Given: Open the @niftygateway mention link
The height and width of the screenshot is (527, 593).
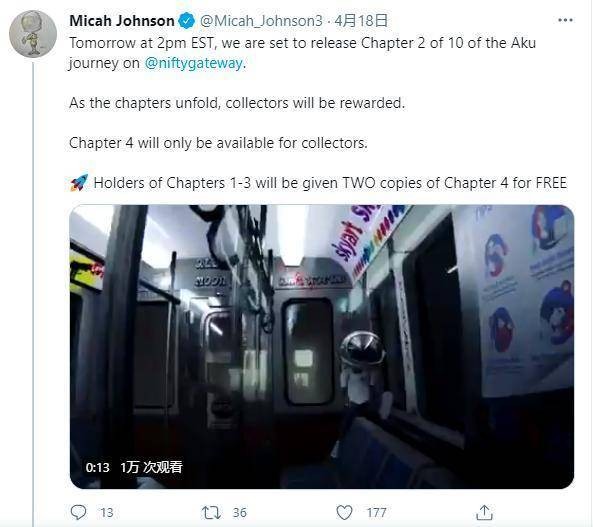Looking at the screenshot, I should click(194, 63).
